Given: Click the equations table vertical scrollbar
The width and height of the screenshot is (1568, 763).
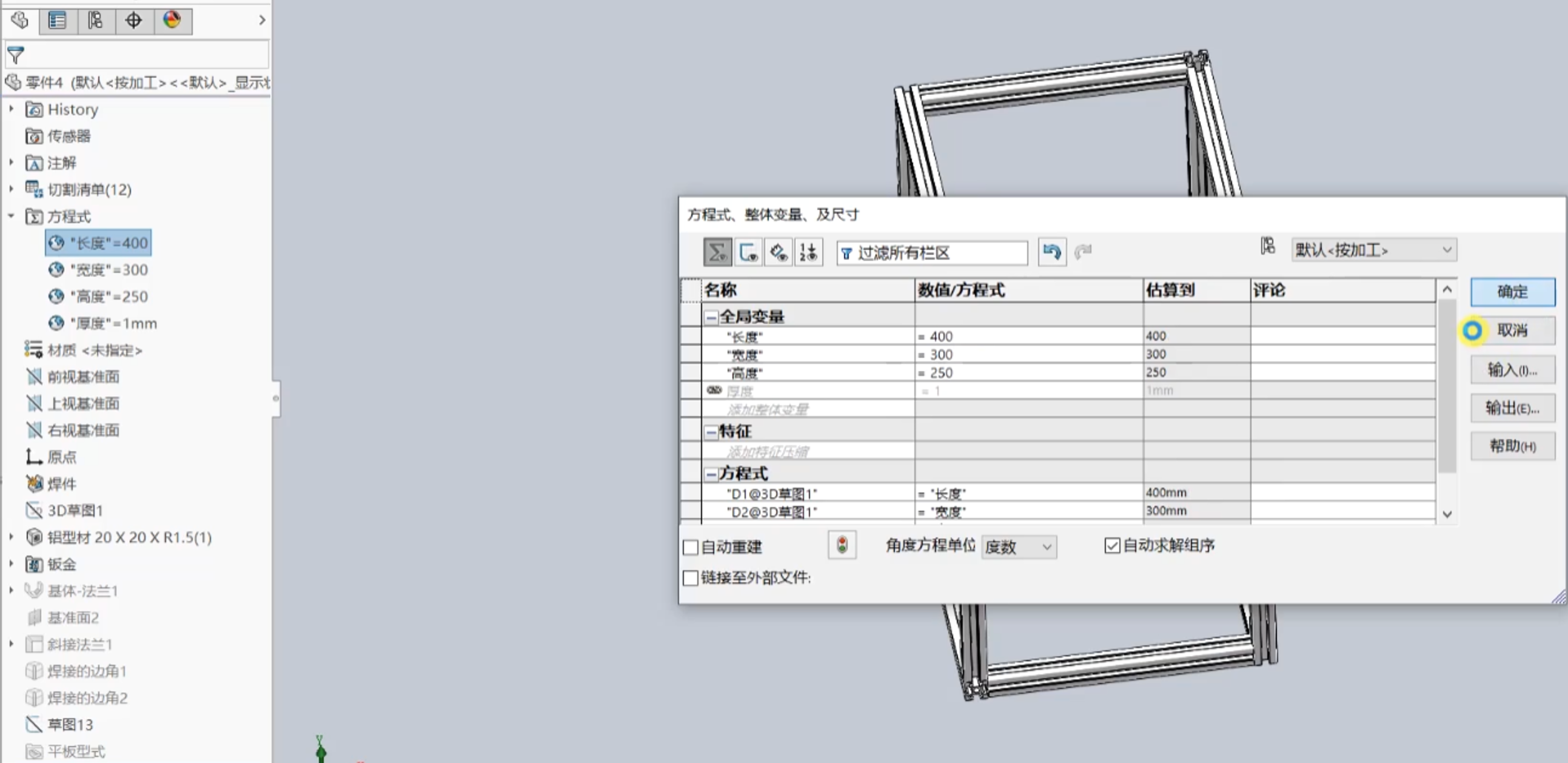Looking at the screenshot, I should (x=1447, y=387).
